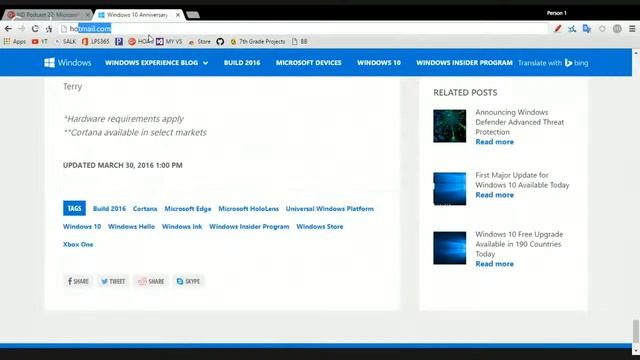The height and width of the screenshot is (360, 640).
Task: Open the Windows Insider Program tag link
Action: click(x=249, y=227)
